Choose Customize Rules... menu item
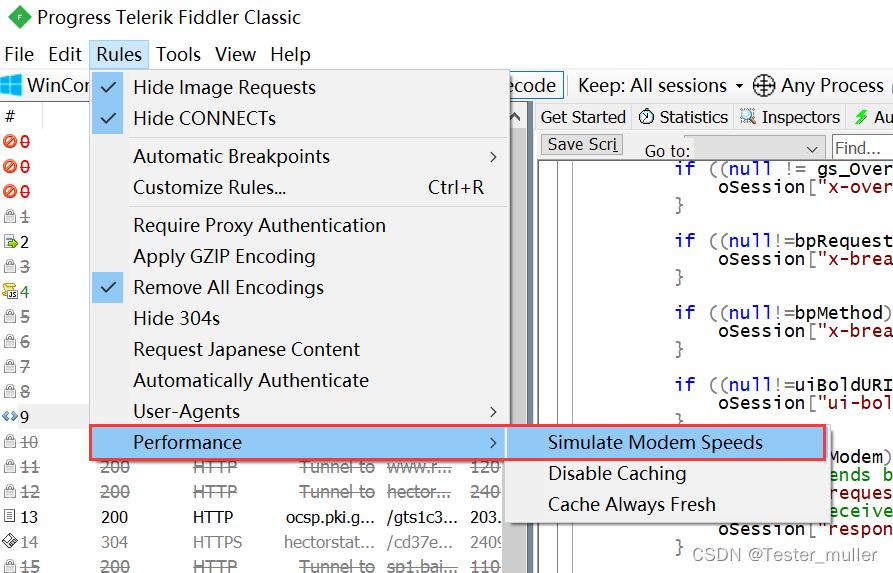This screenshot has width=893, height=573. click(x=300, y=187)
